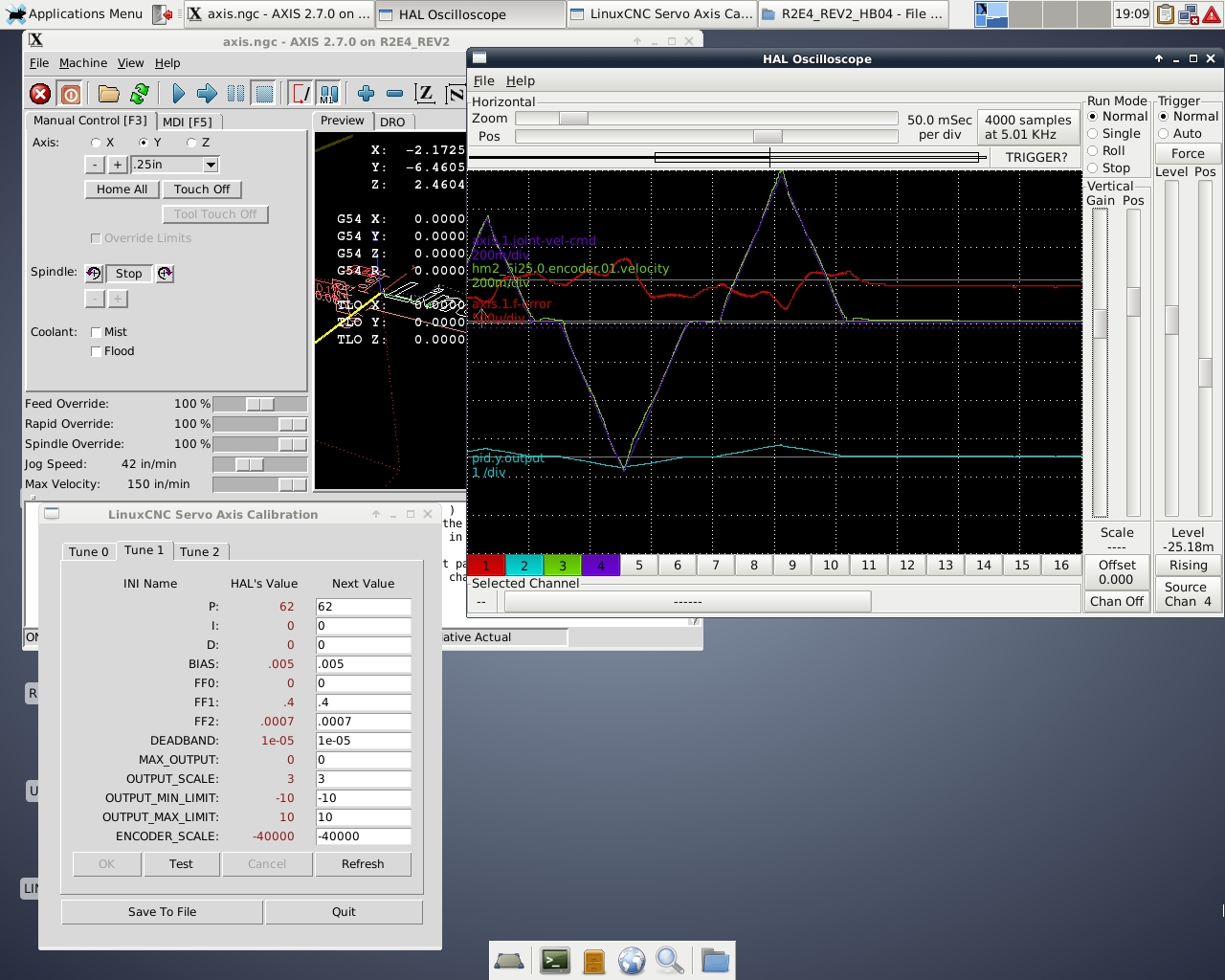
Task: Open the Help menu in HAL Oscilloscope
Action: point(521,81)
